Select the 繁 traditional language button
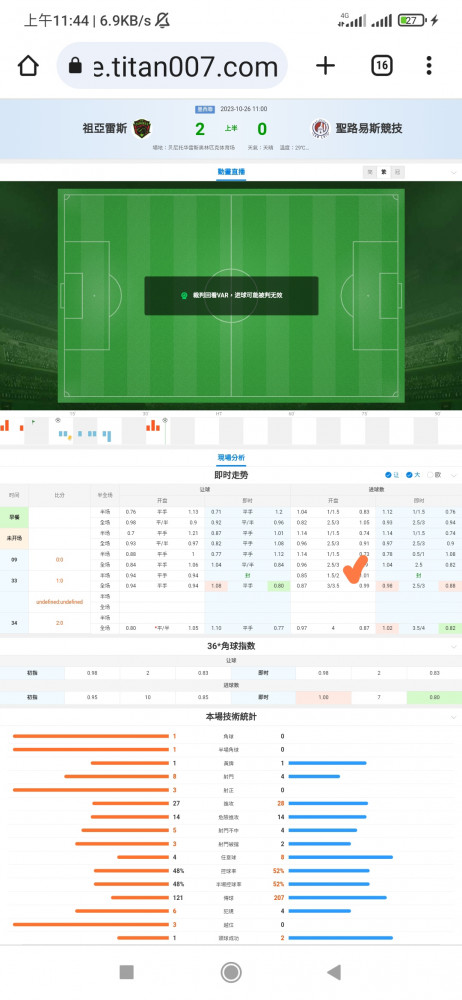Viewport: 462px width, 1000px height. (x=384, y=172)
